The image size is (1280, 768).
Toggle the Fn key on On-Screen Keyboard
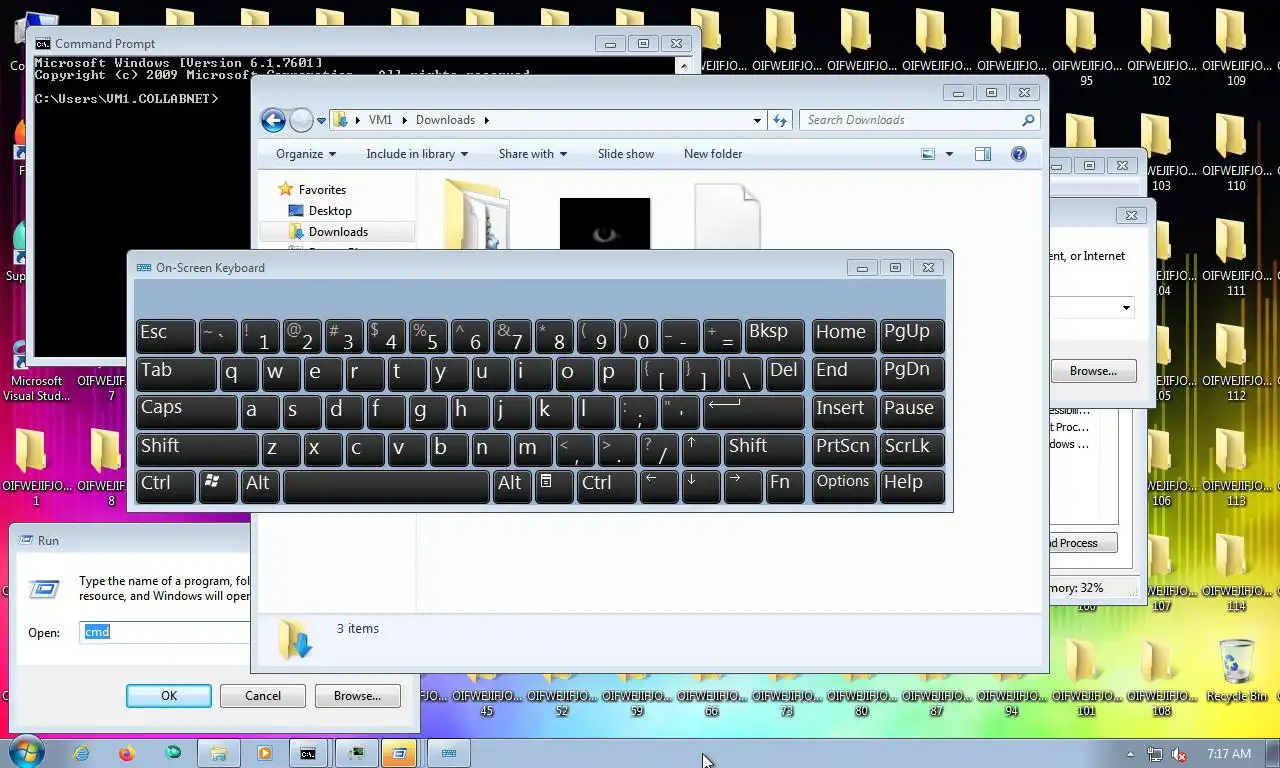[785, 485]
